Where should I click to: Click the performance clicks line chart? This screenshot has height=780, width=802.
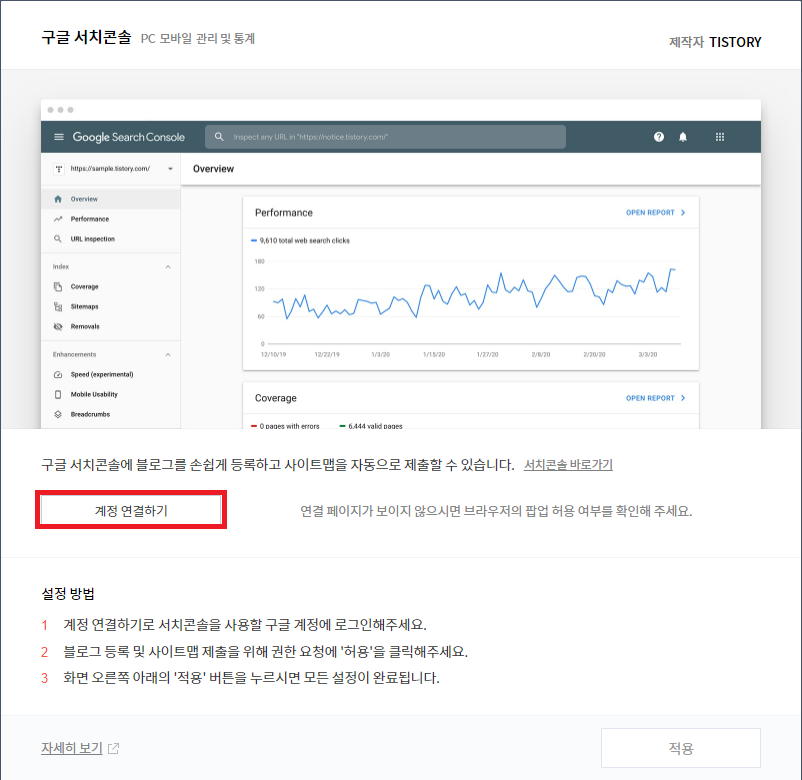pyautogui.click(x=474, y=293)
